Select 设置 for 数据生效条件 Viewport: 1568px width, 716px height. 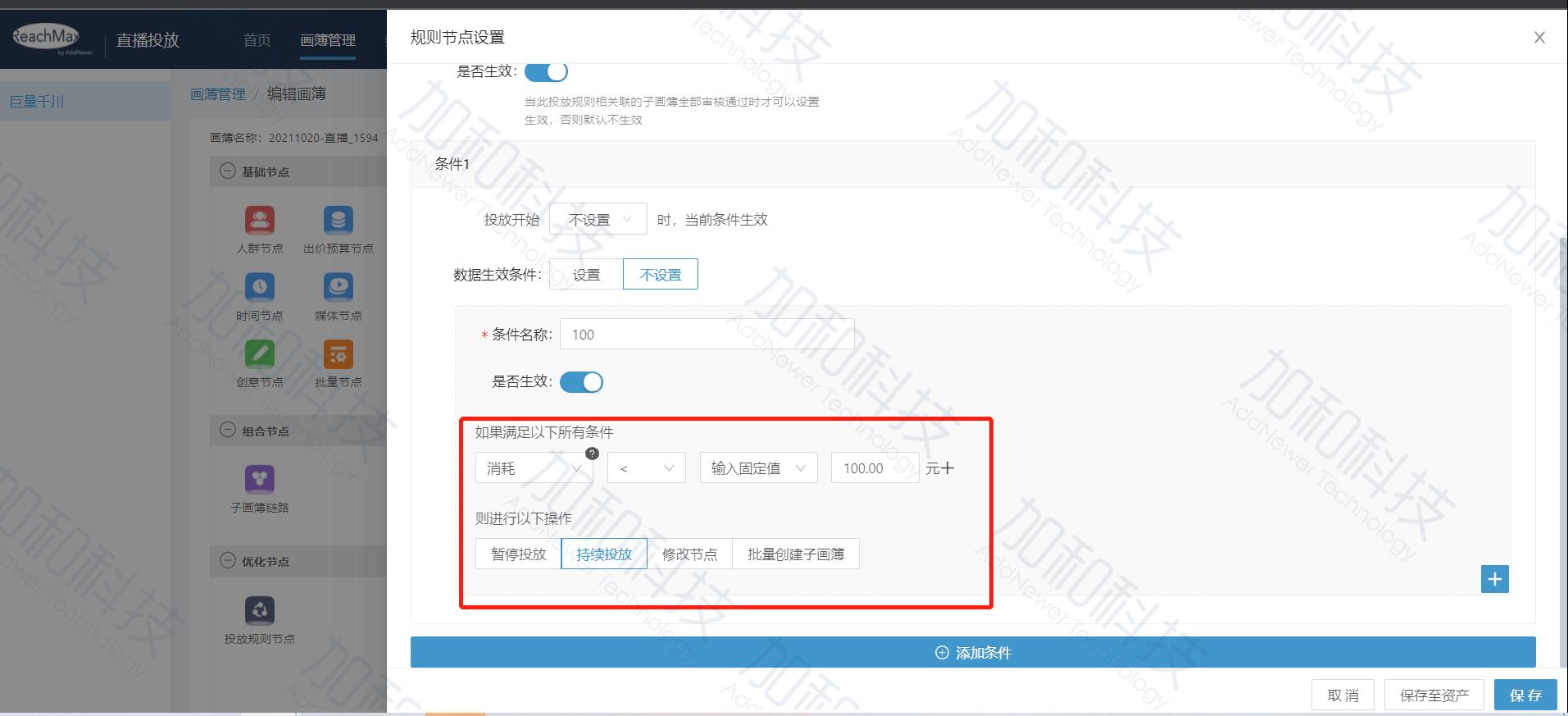586,275
